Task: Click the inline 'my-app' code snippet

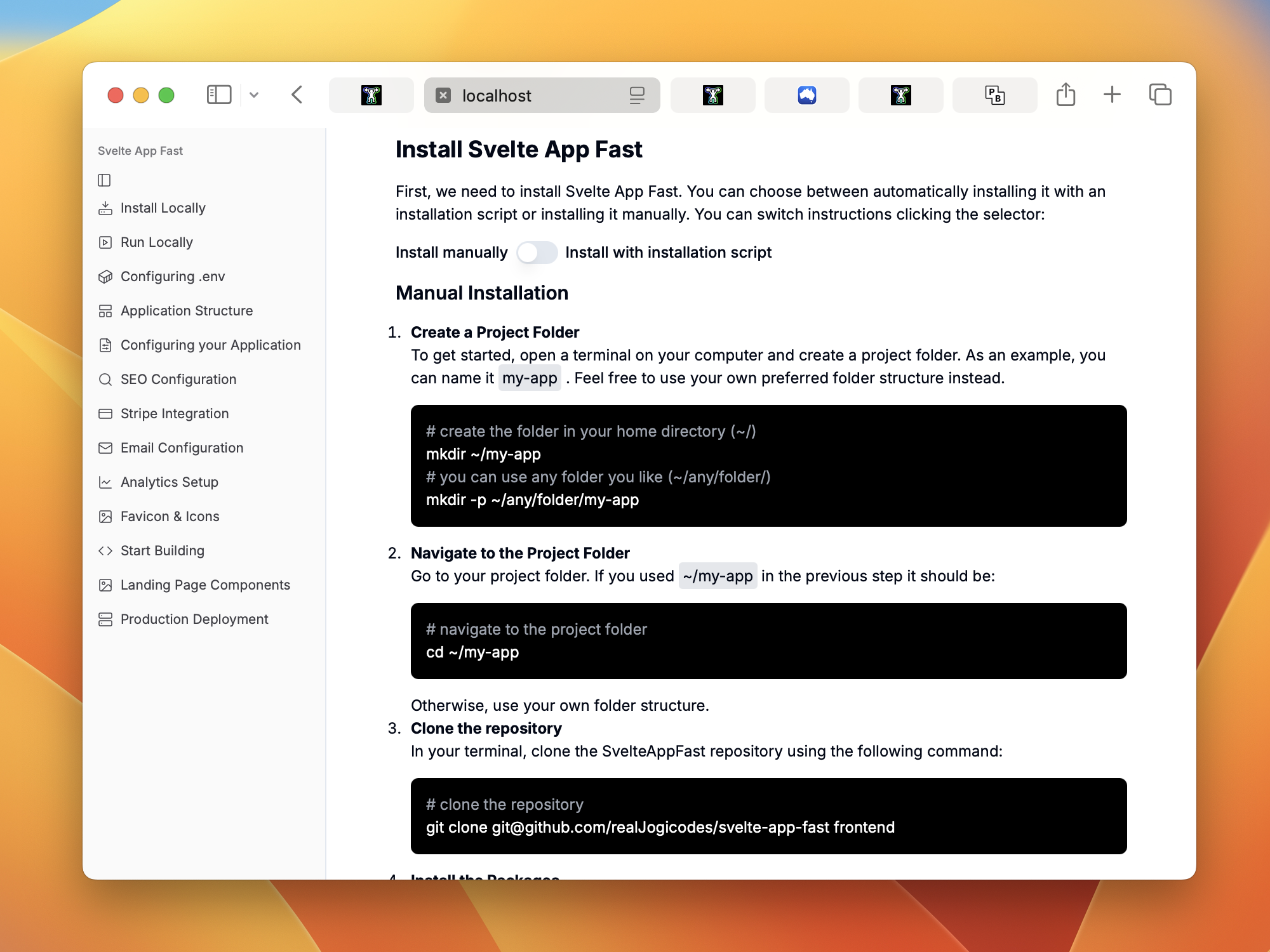Action: [530, 378]
